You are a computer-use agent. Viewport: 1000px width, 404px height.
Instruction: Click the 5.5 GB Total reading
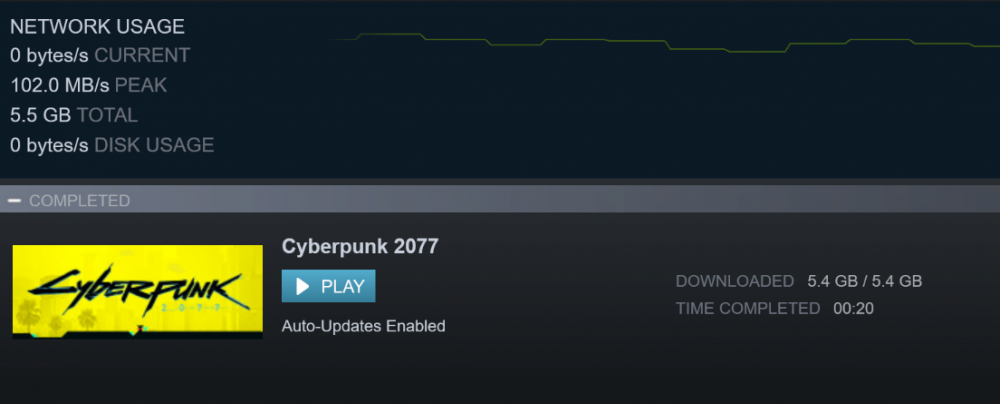pos(74,116)
